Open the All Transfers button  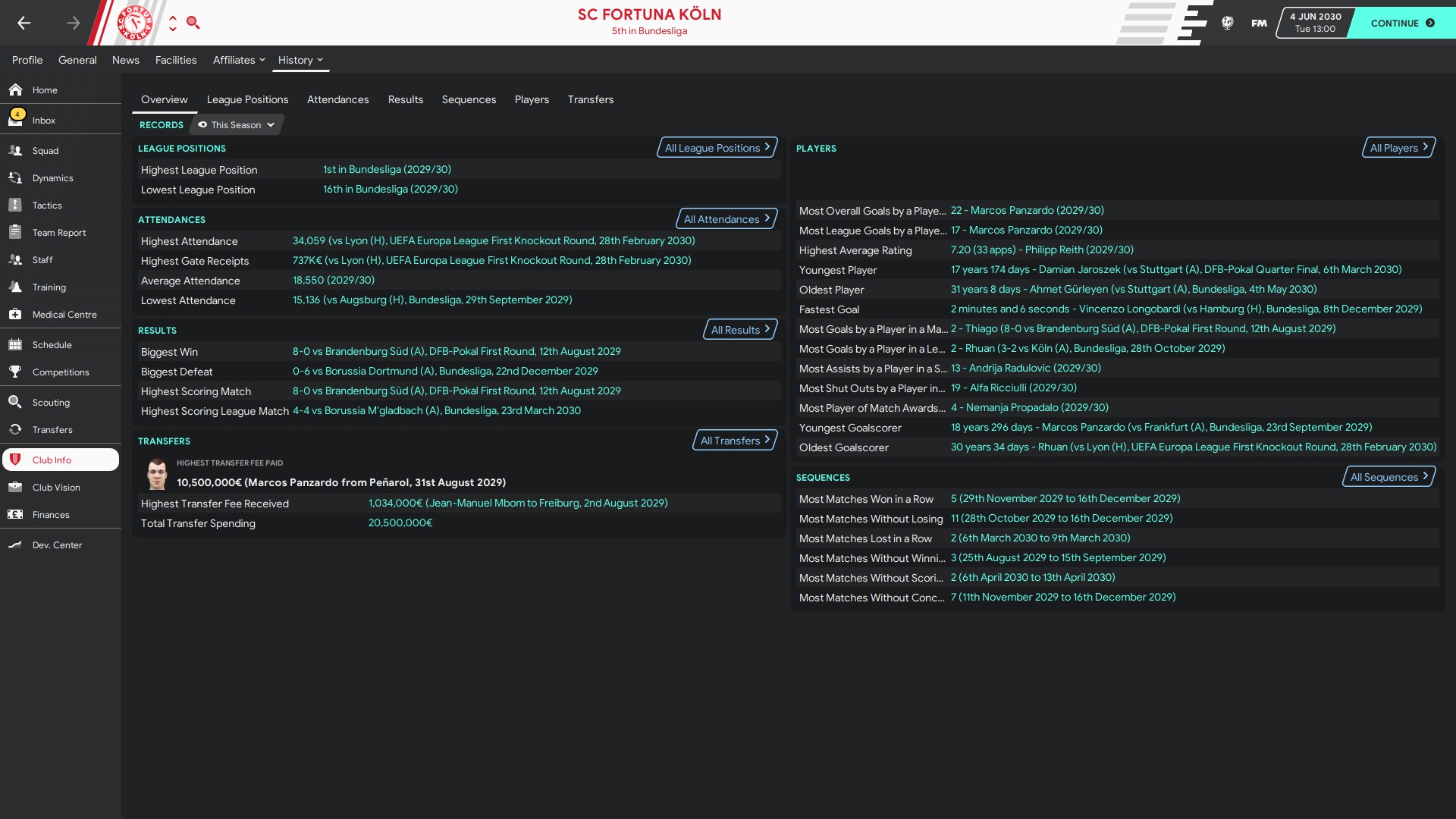tap(734, 441)
